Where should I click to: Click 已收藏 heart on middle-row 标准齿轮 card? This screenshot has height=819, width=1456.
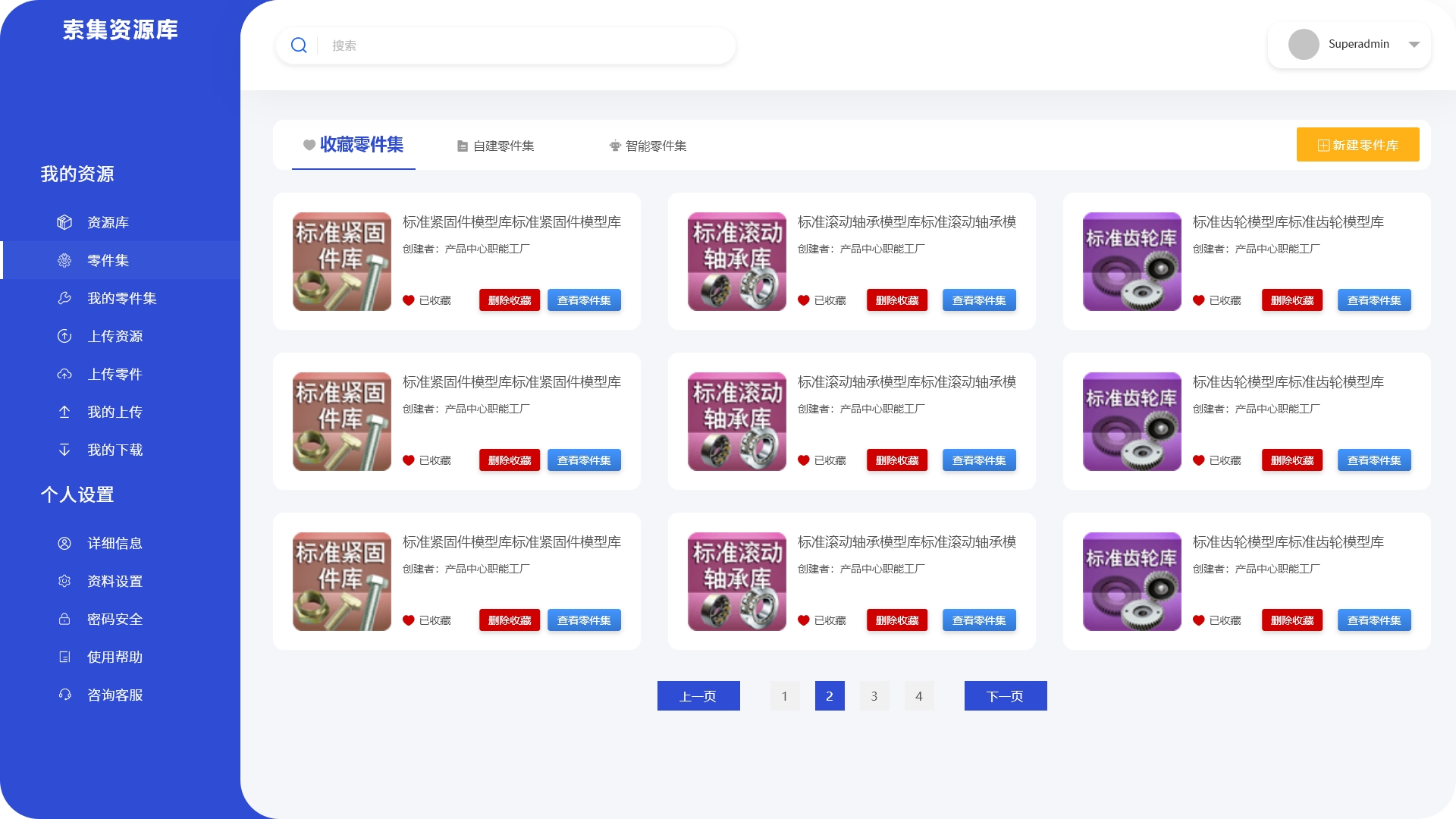pyautogui.click(x=1199, y=460)
